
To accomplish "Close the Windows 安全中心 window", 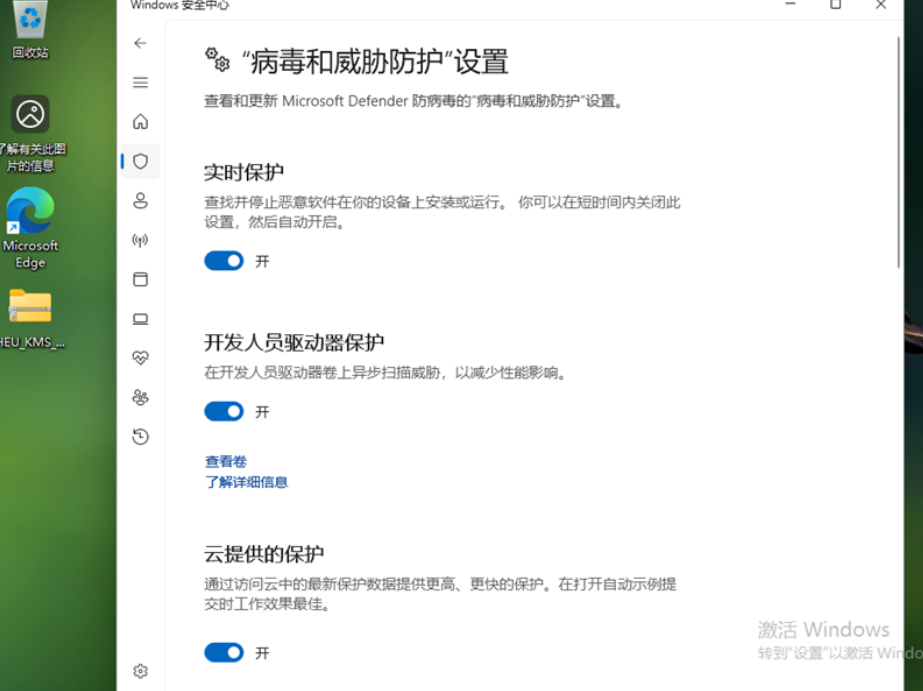I will tap(881, 5).
